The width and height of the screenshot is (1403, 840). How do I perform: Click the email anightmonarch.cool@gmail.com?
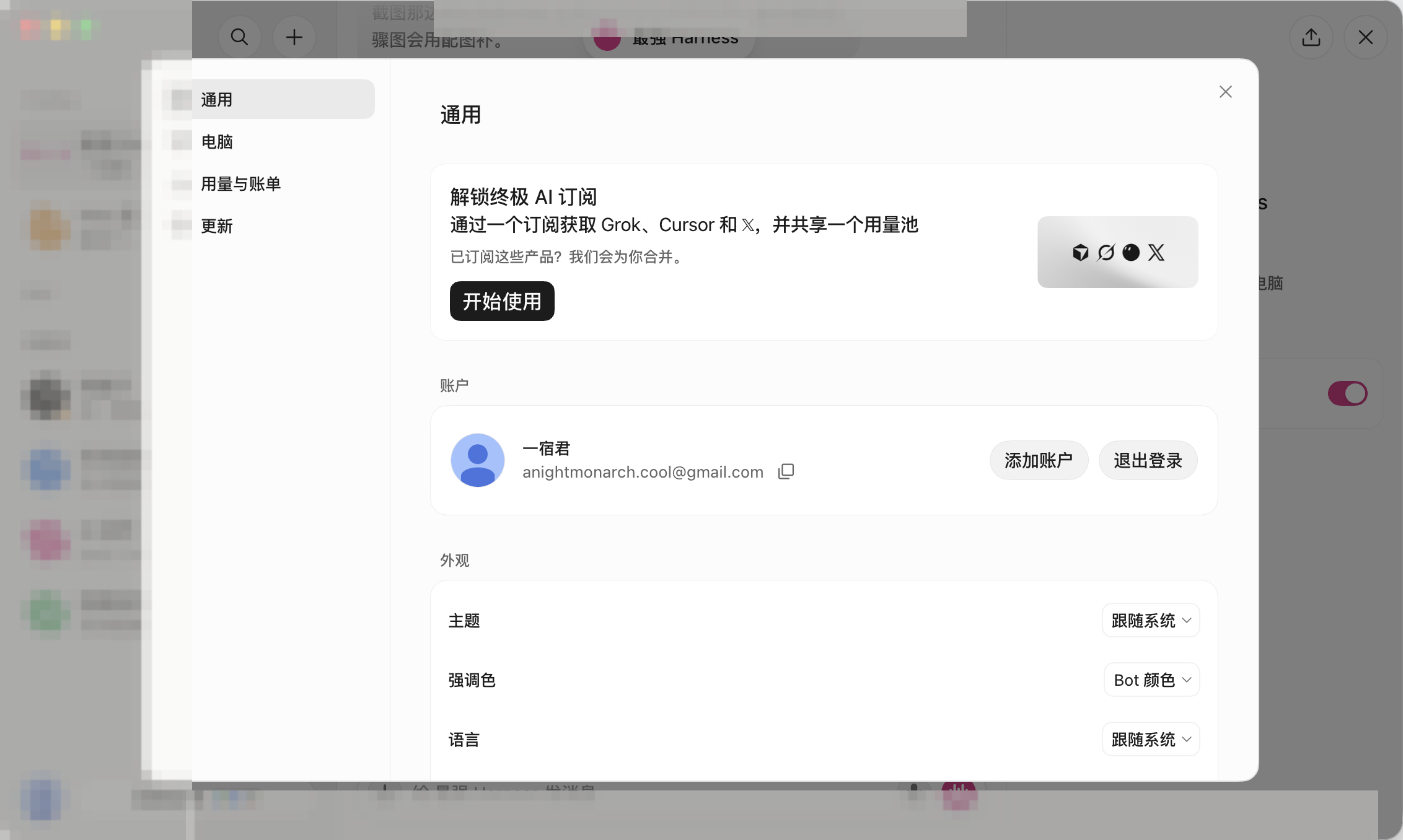(x=643, y=472)
